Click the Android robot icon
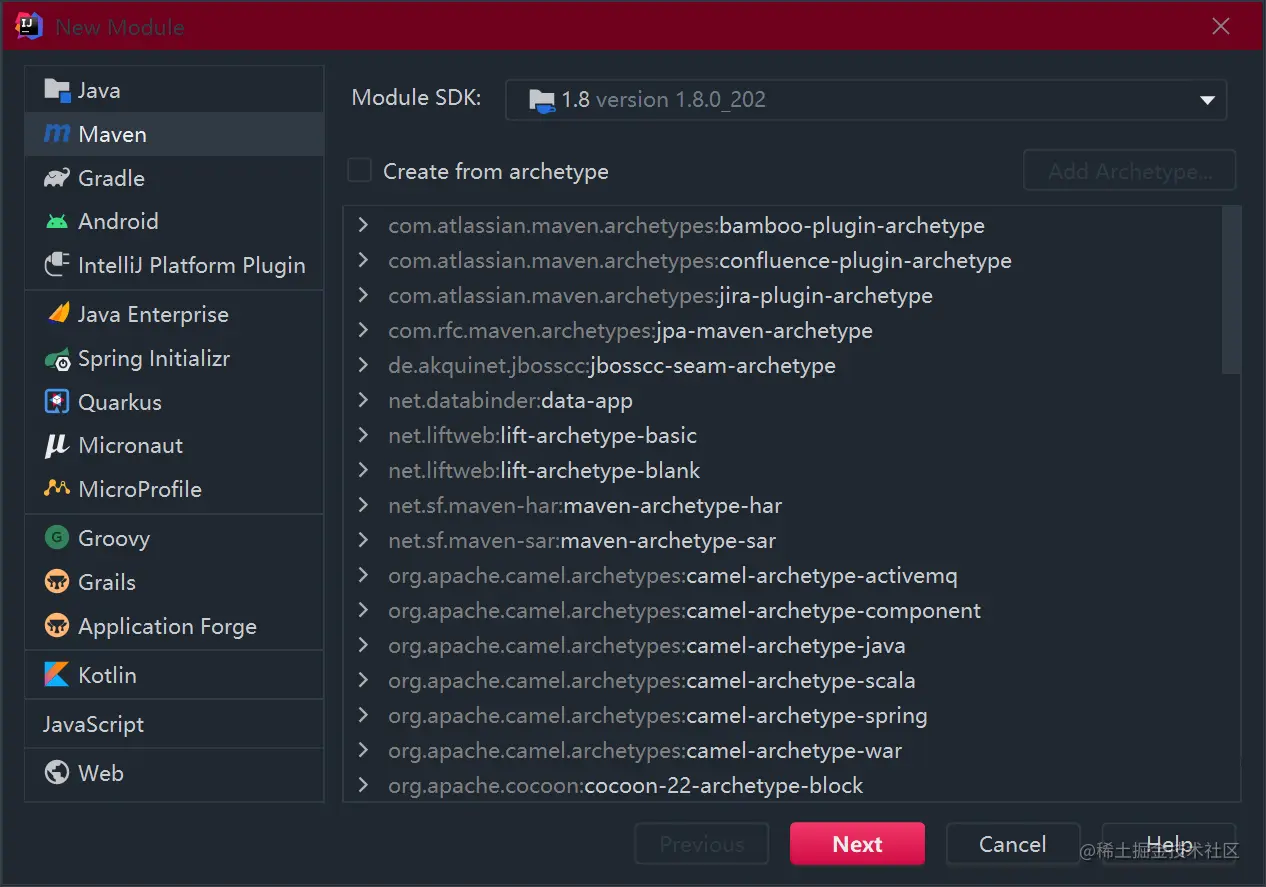The height and width of the screenshot is (887, 1266). point(57,221)
